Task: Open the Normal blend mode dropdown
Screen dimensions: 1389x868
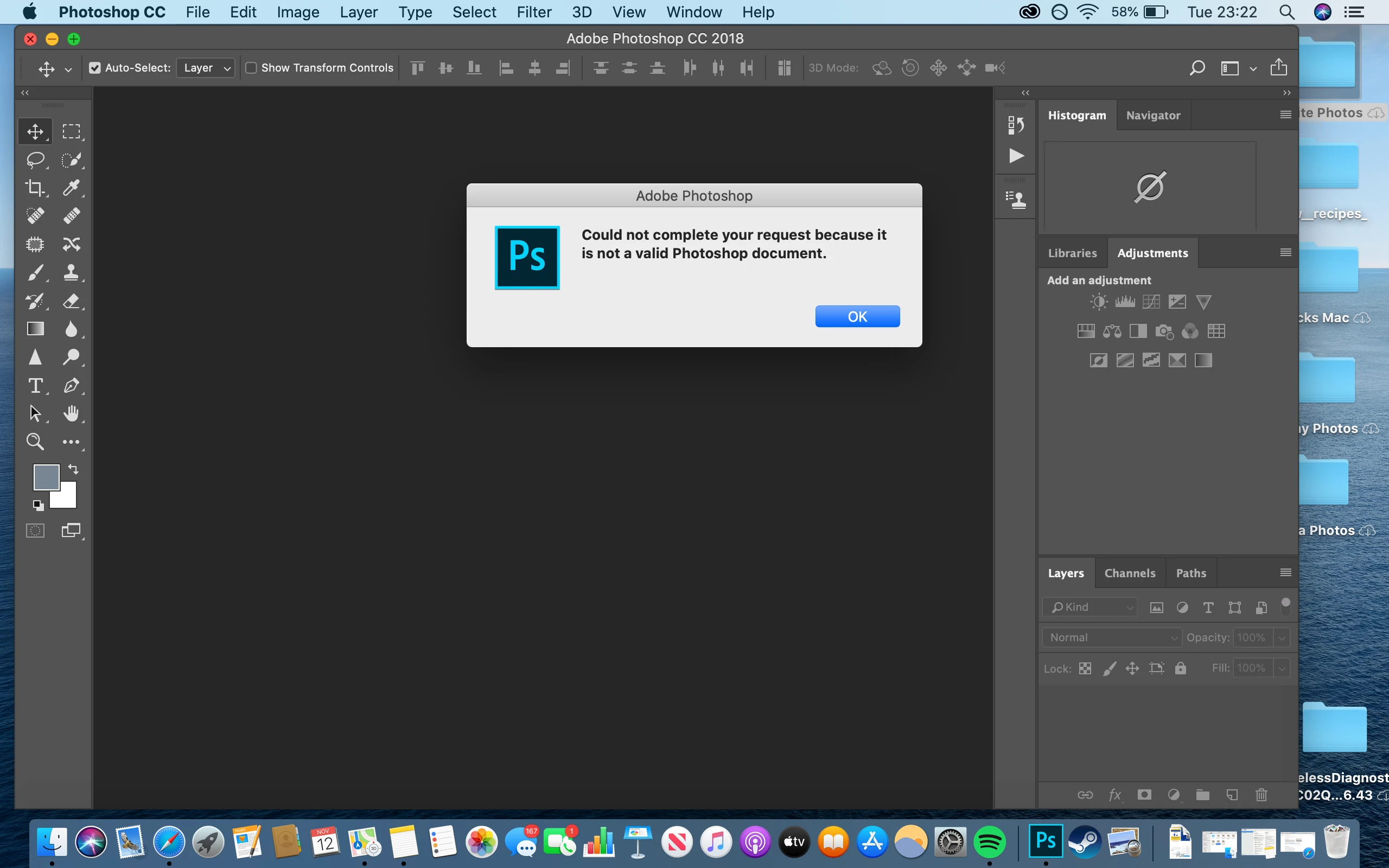Action: pyautogui.click(x=1112, y=637)
